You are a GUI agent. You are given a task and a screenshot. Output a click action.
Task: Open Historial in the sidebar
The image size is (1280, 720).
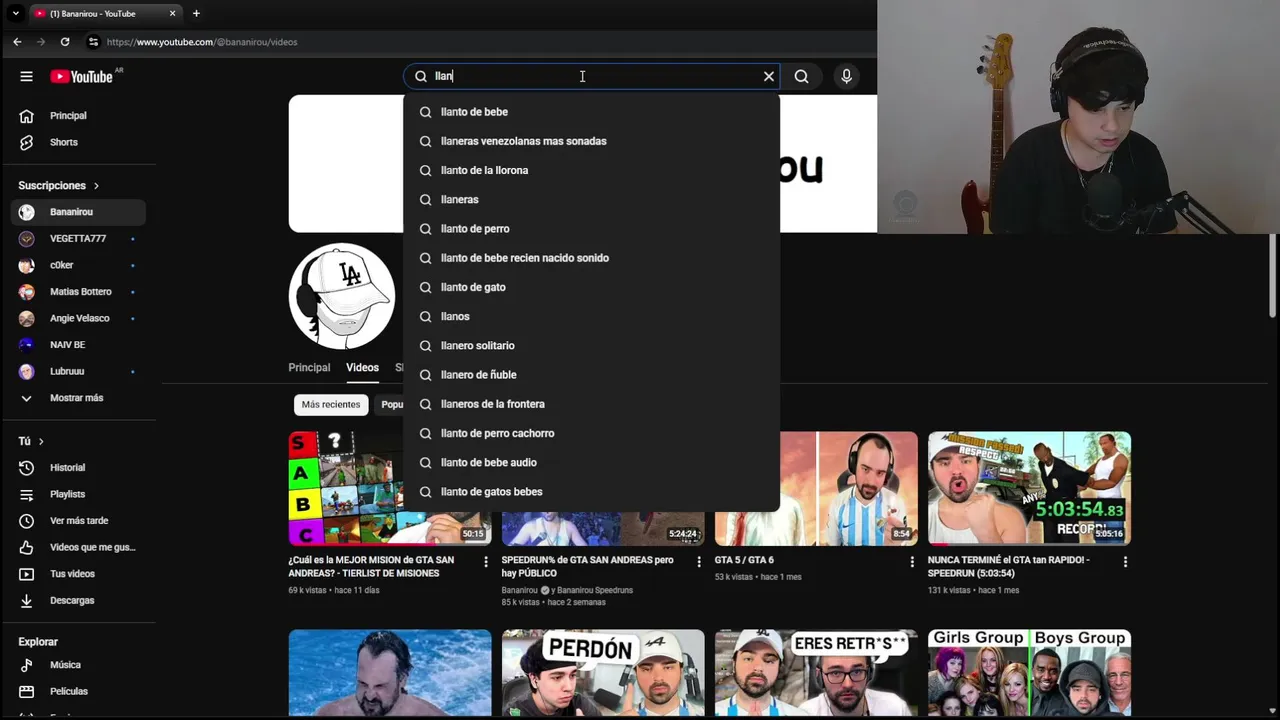coord(79,468)
